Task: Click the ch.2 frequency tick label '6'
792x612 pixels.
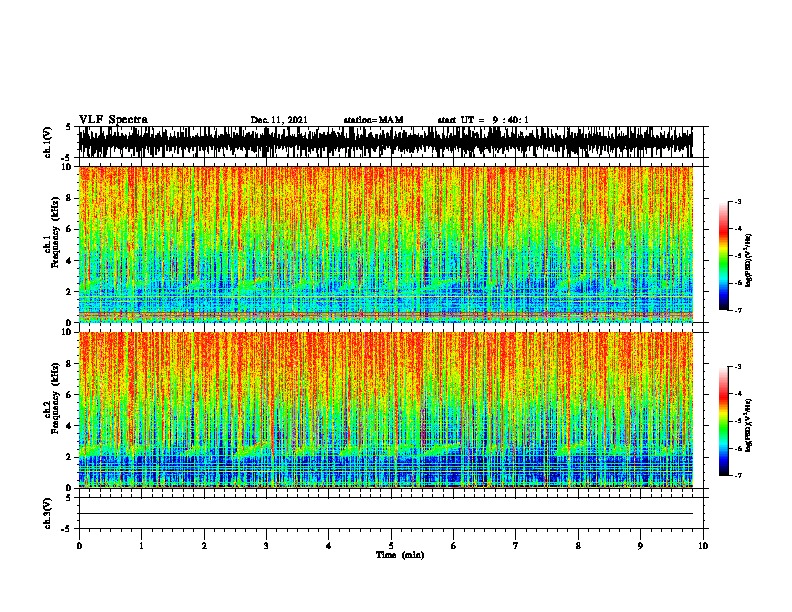Action: click(x=70, y=394)
